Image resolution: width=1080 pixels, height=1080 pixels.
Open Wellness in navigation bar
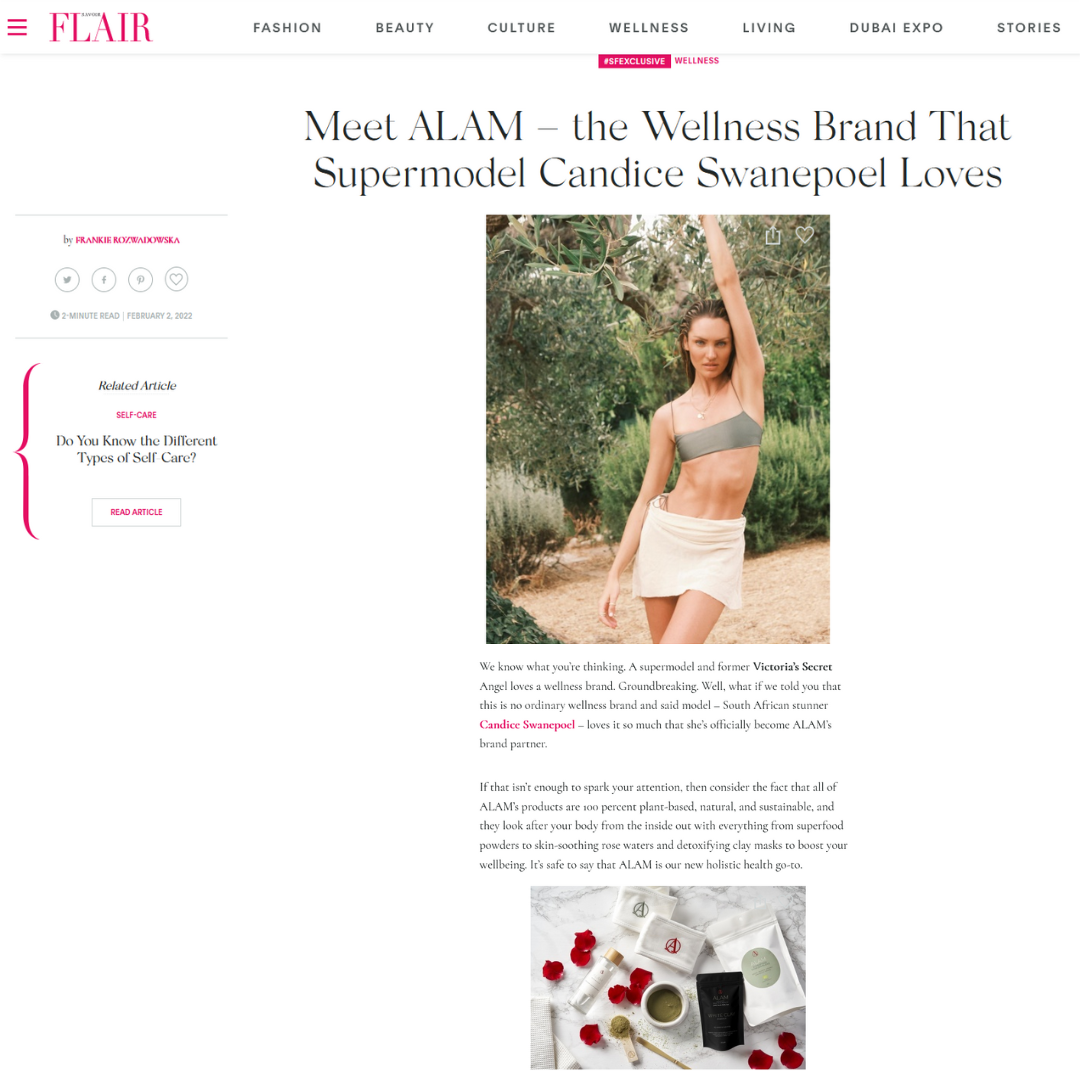[x=649, y=28]
